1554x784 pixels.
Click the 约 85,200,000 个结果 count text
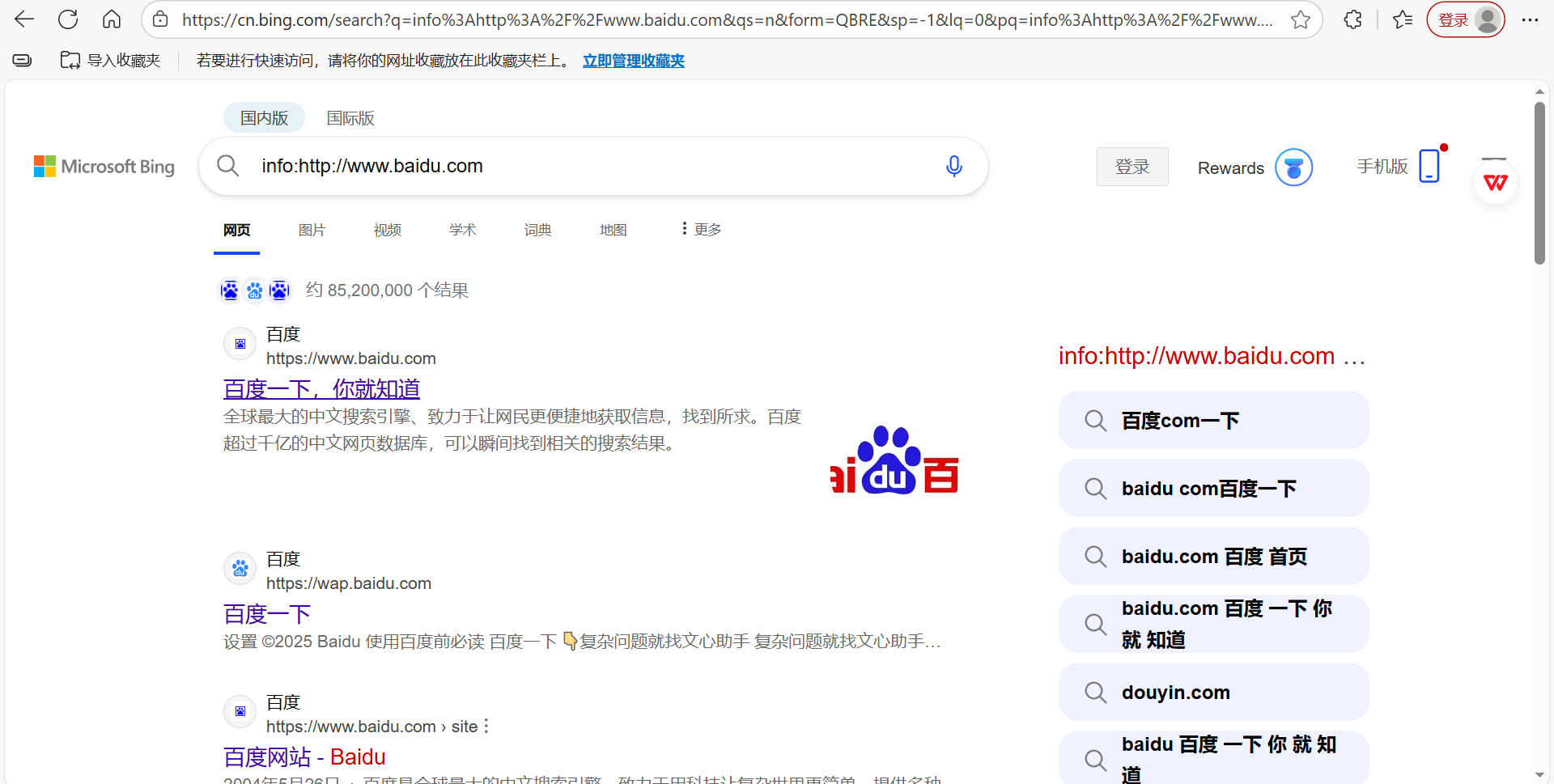387,290
